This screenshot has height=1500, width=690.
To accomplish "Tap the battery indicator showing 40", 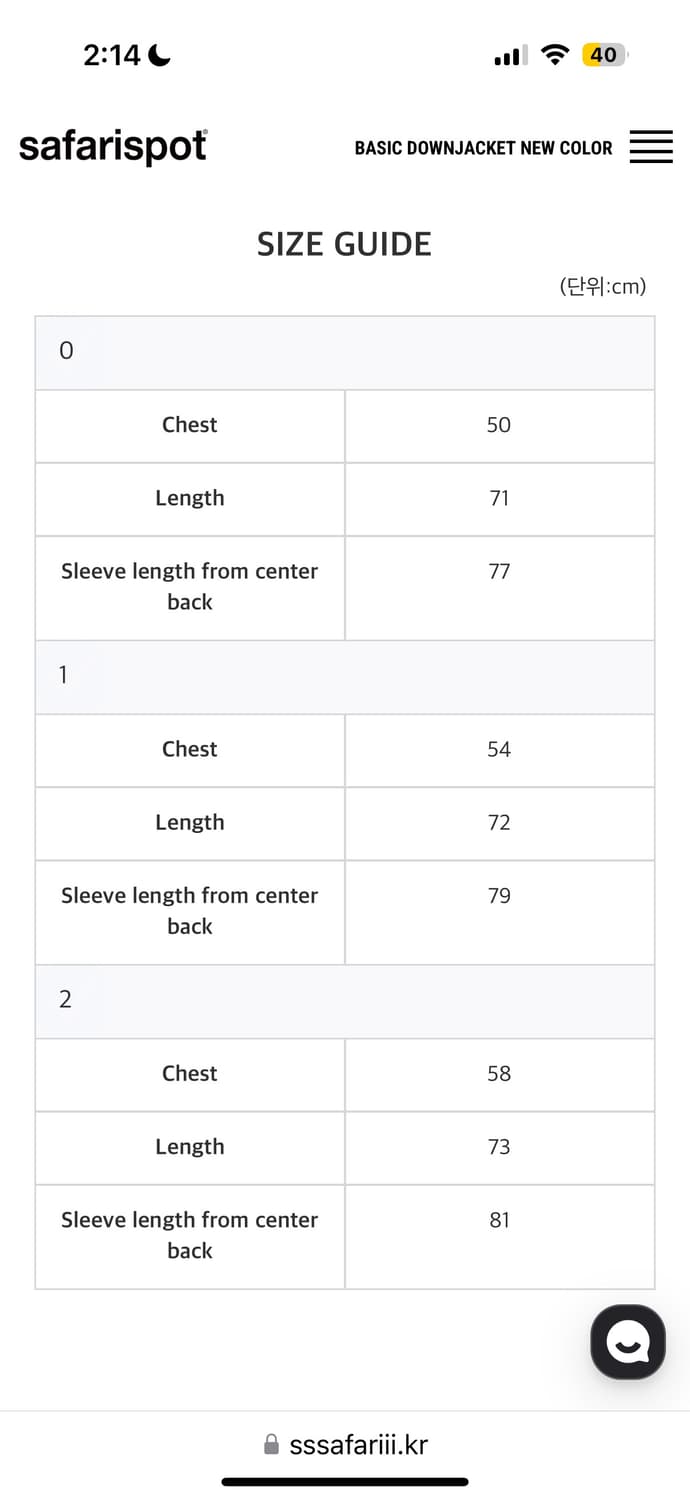I will [x=604, y=55].
